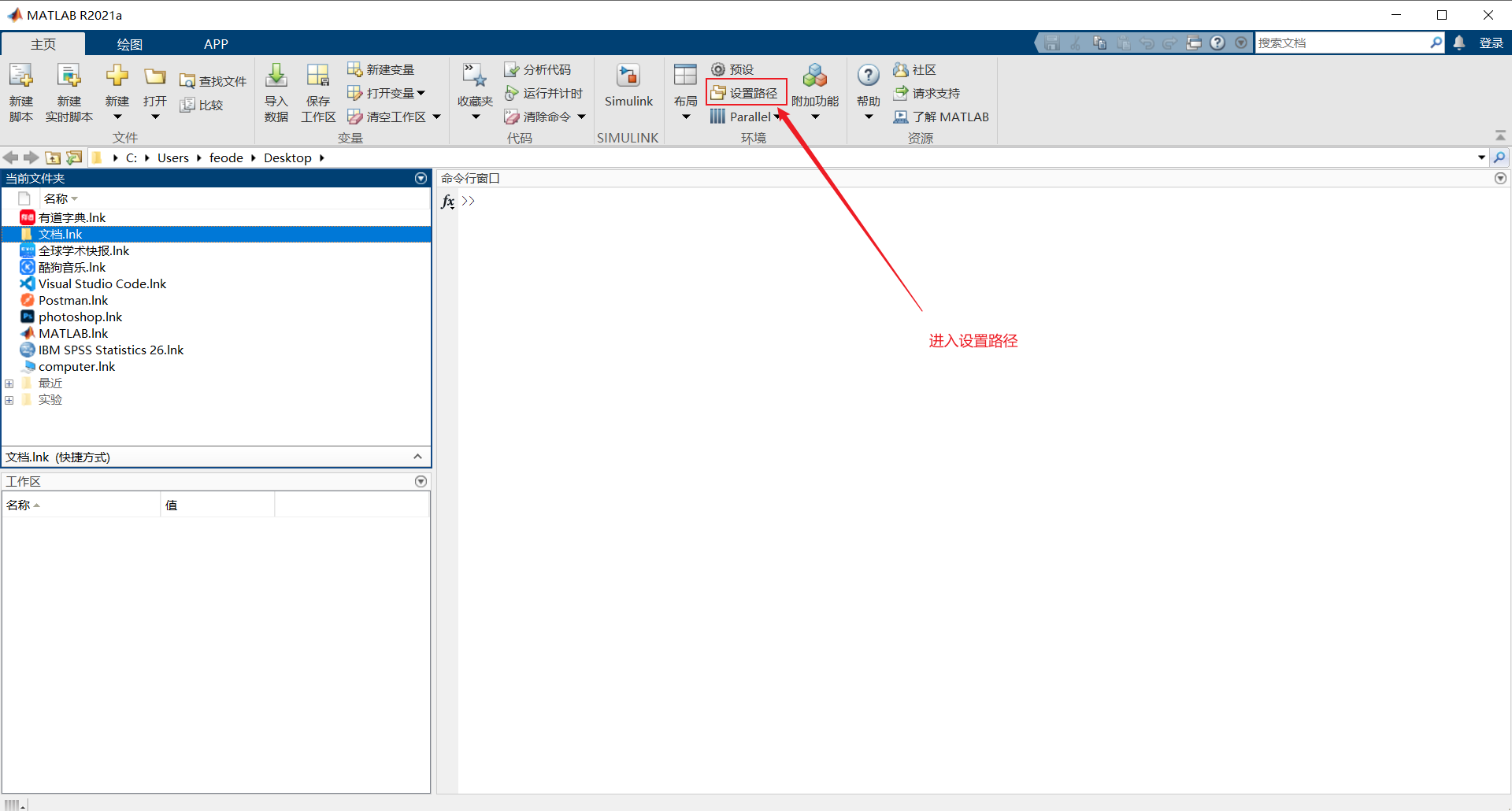The width and height of the screenshot is (1512, 811).
Task: Click C: drive in address path
Action: coord(132,157)
